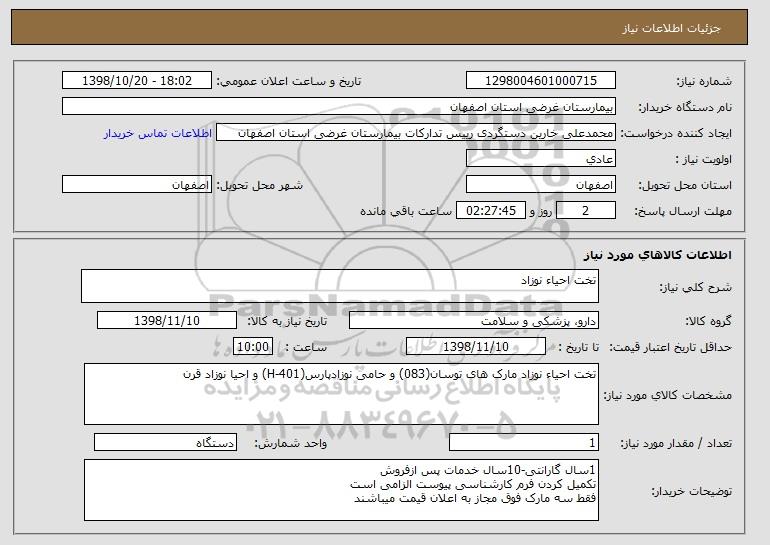Click the تاریخ و ساعت اعلان عمومی label

[289, 81]
